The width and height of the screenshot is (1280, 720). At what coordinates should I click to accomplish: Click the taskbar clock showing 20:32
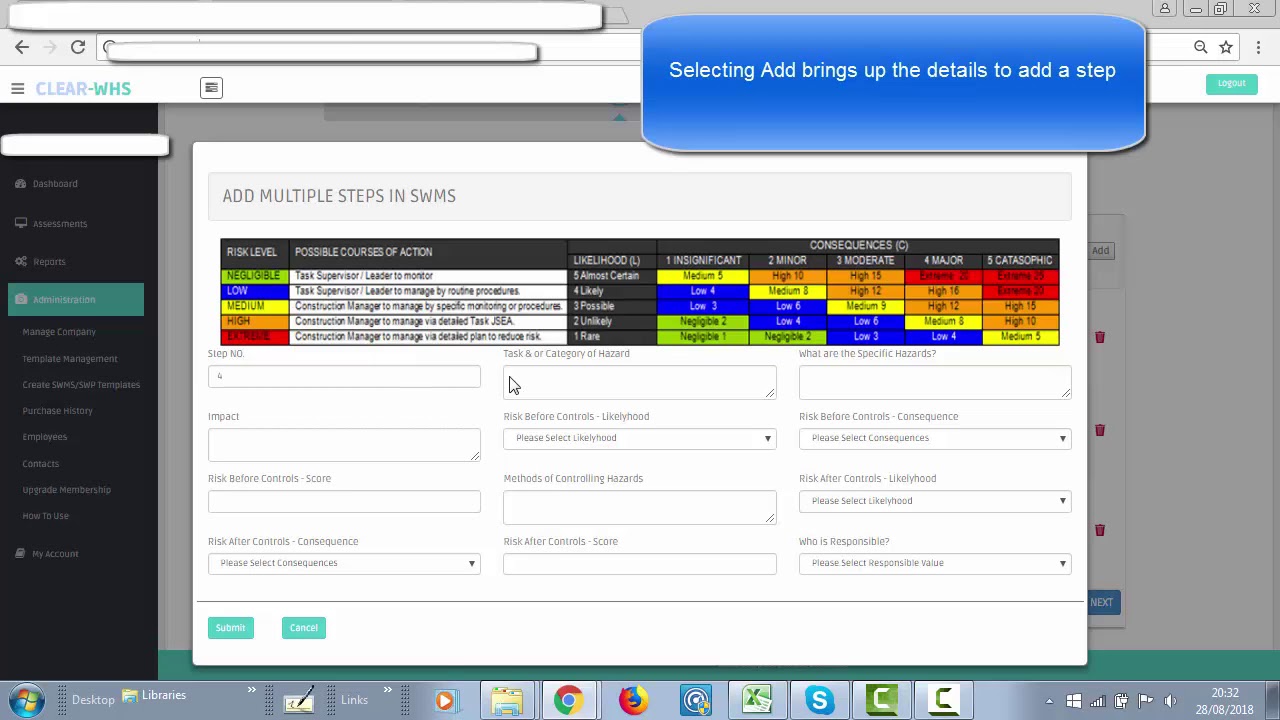[1224, 693]
